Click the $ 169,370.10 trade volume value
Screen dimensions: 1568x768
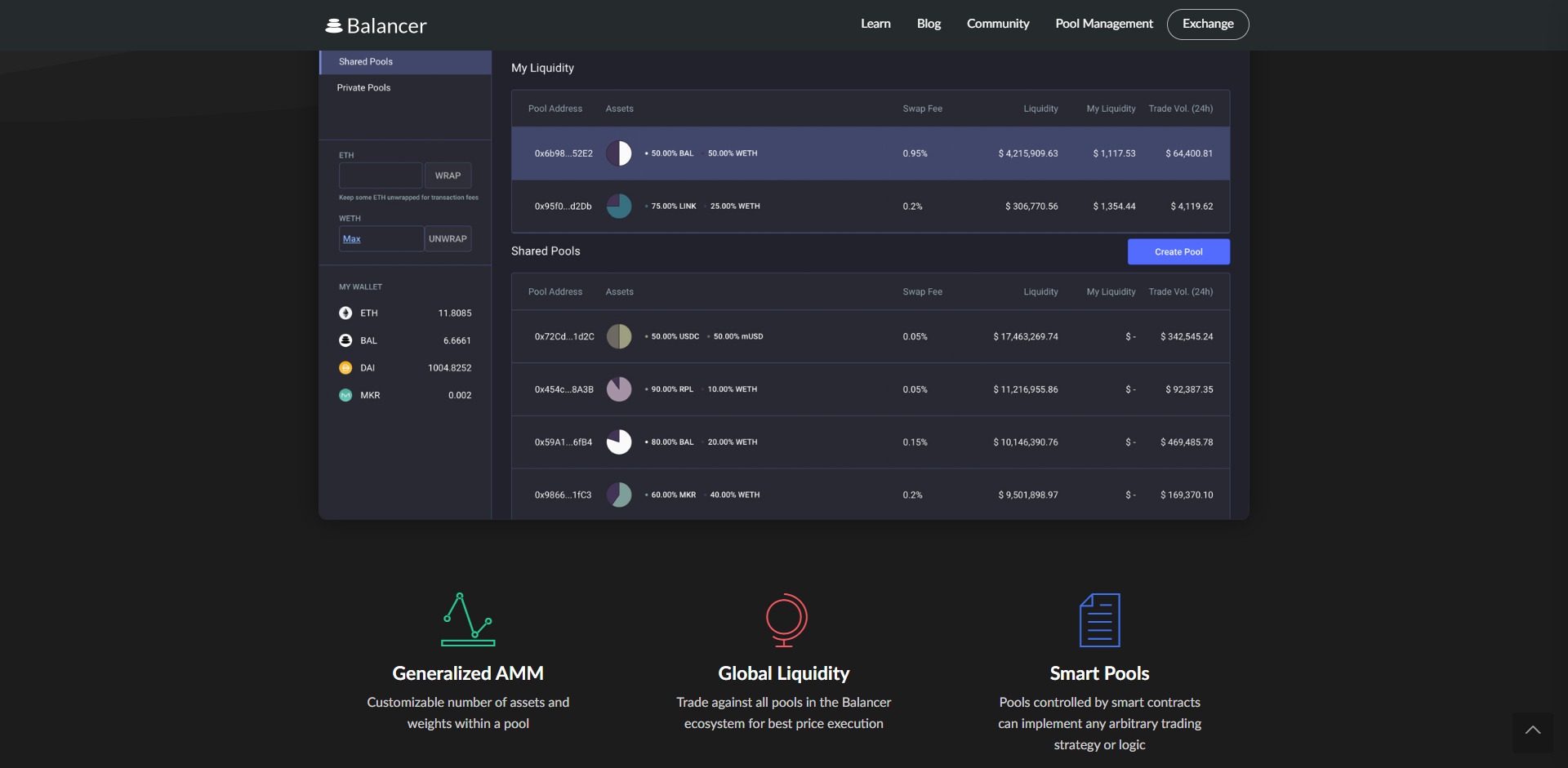pos(1187,495)
